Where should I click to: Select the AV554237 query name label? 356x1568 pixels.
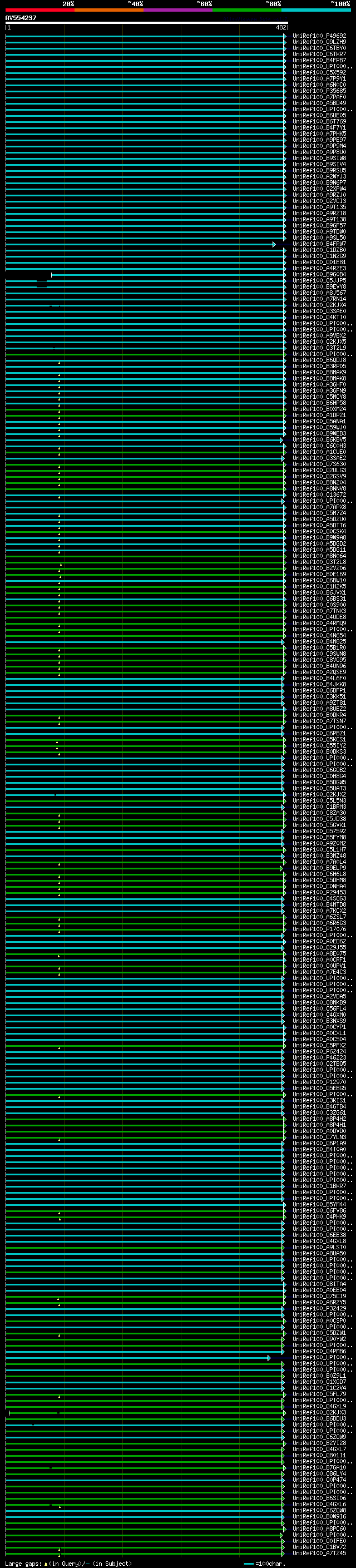[x=21, y=18]
